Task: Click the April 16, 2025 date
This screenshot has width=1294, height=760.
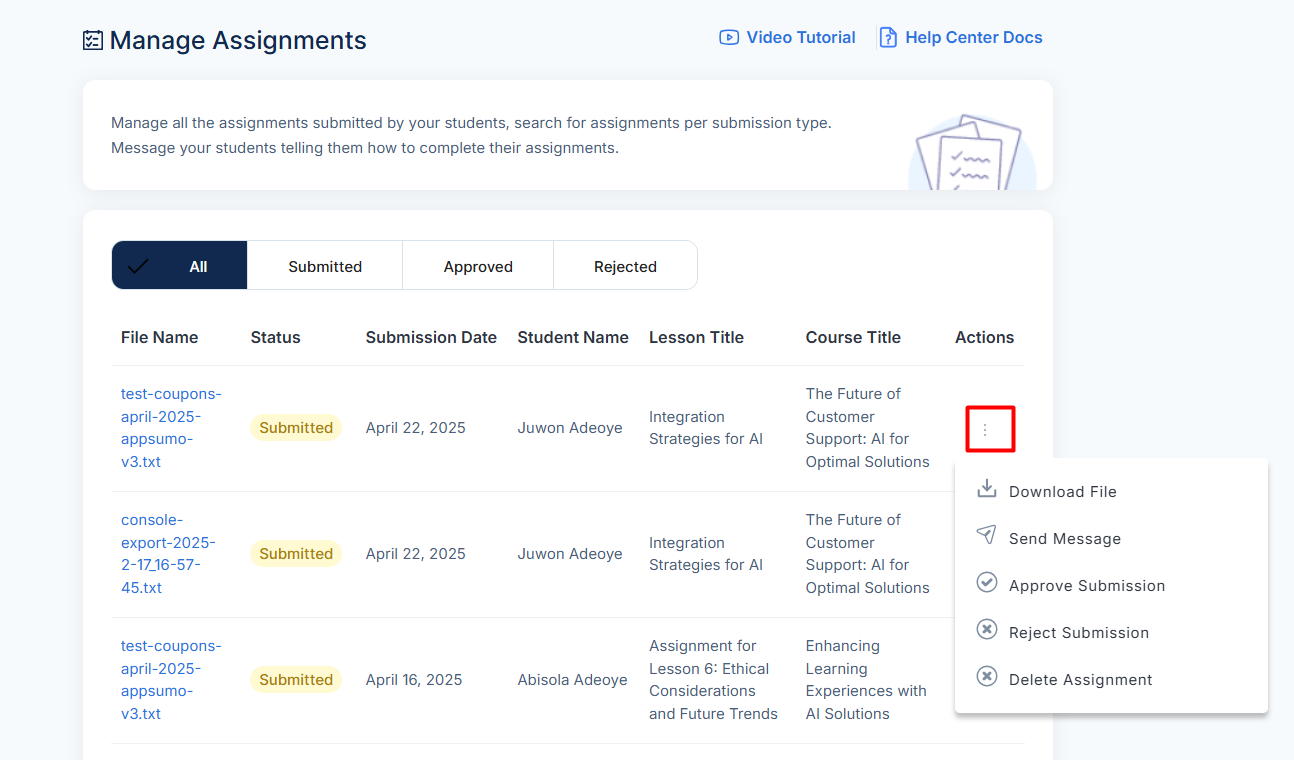Action: [x=414, y=680]
